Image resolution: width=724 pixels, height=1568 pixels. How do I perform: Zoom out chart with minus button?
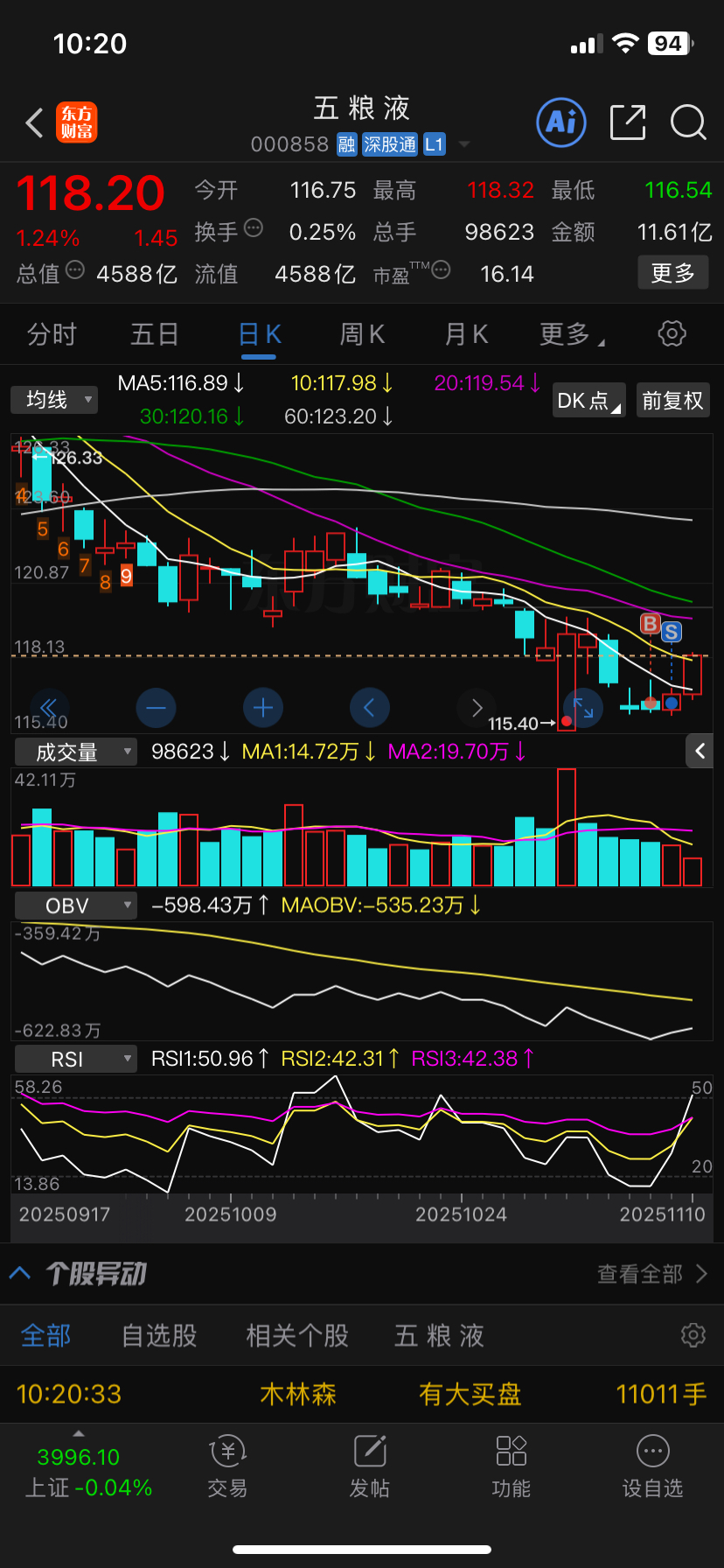pos(157,707)
